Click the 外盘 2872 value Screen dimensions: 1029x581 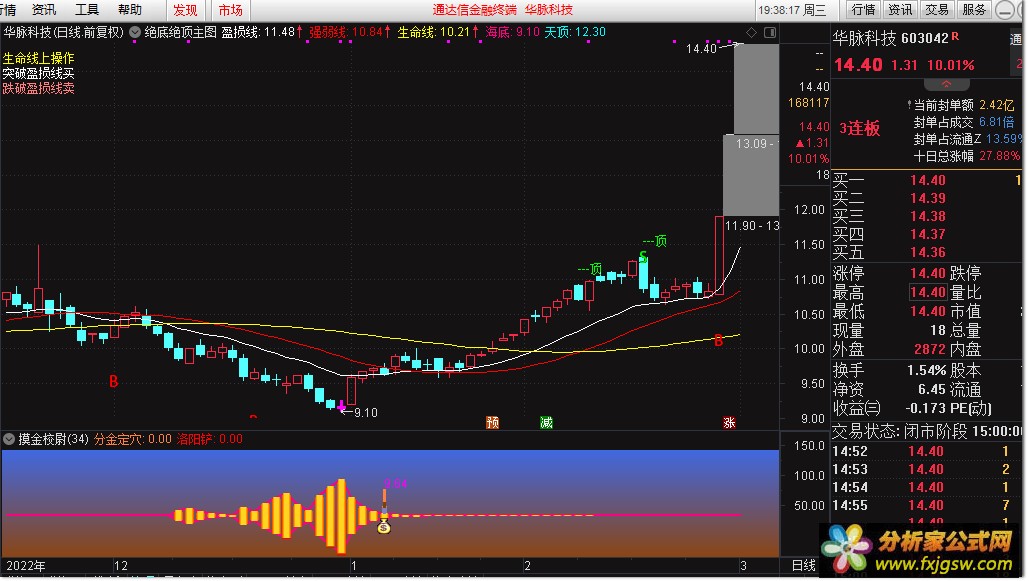pos(930,349)
